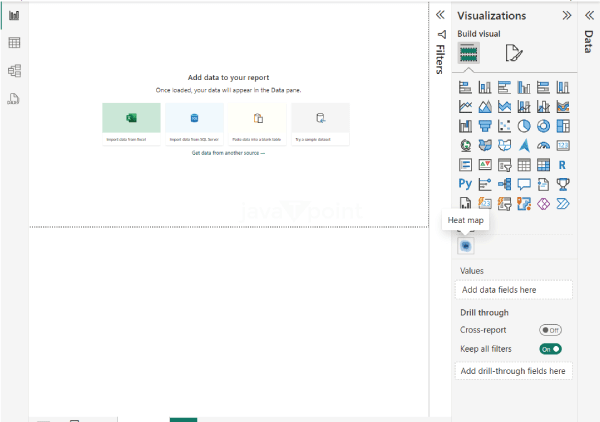This screenshot has width=600, height=422.
Task: Select the Decomposition tree visual
Action: pyautogui.click(x=504, y=184)
